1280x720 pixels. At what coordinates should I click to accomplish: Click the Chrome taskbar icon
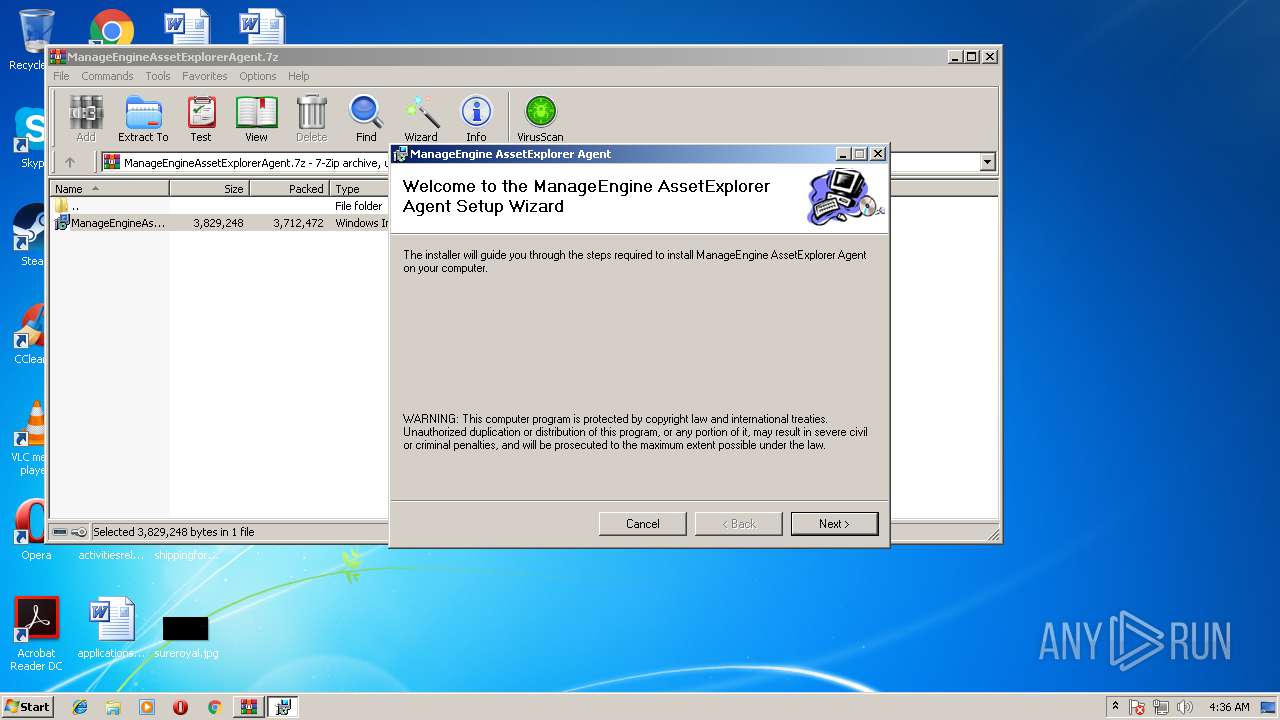pyautogui.click(x=214, y=707)
